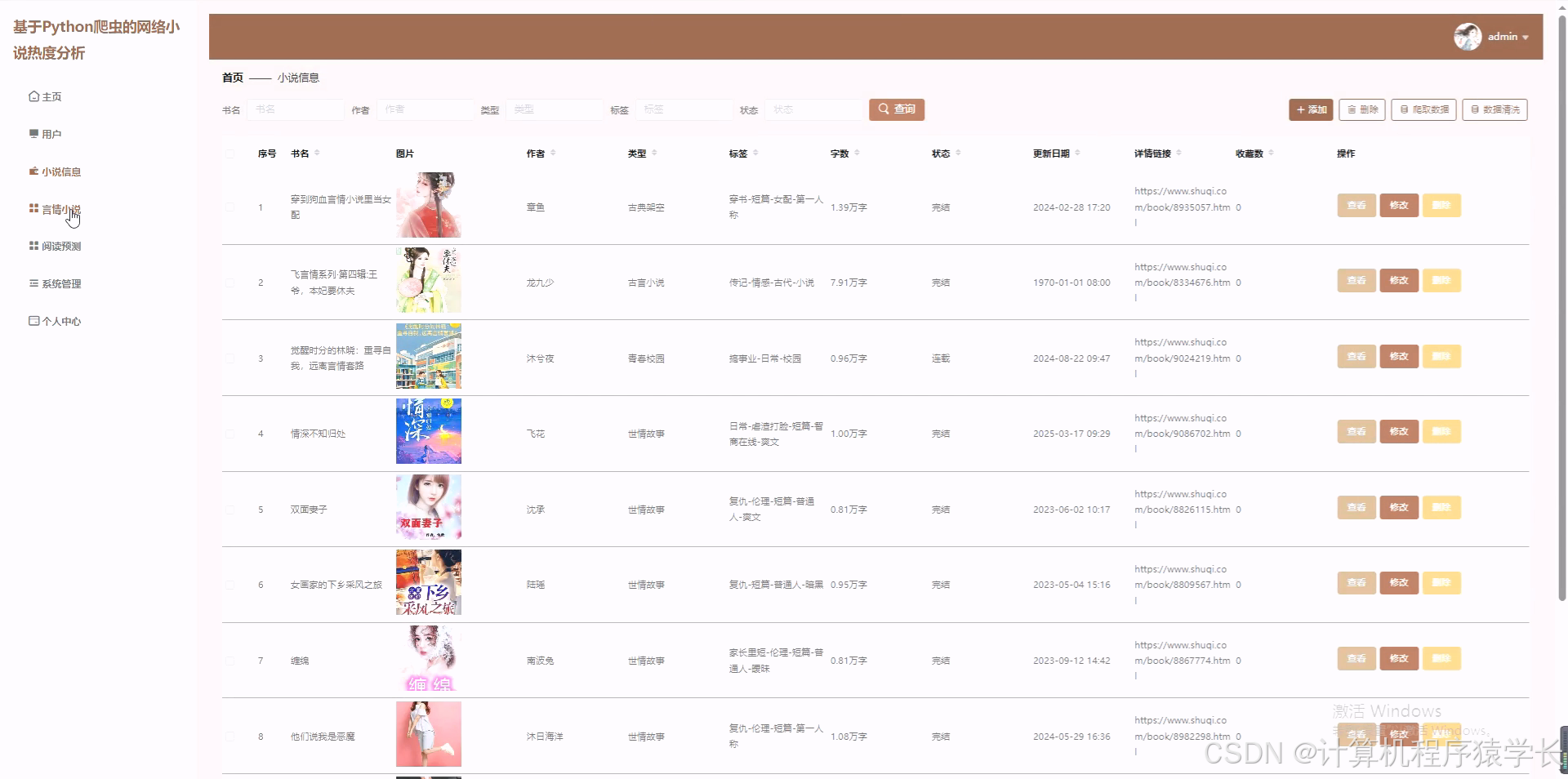Open the 主页 home page from sidebar
This screenshot has height=779, width=1568.
point(51,96)
